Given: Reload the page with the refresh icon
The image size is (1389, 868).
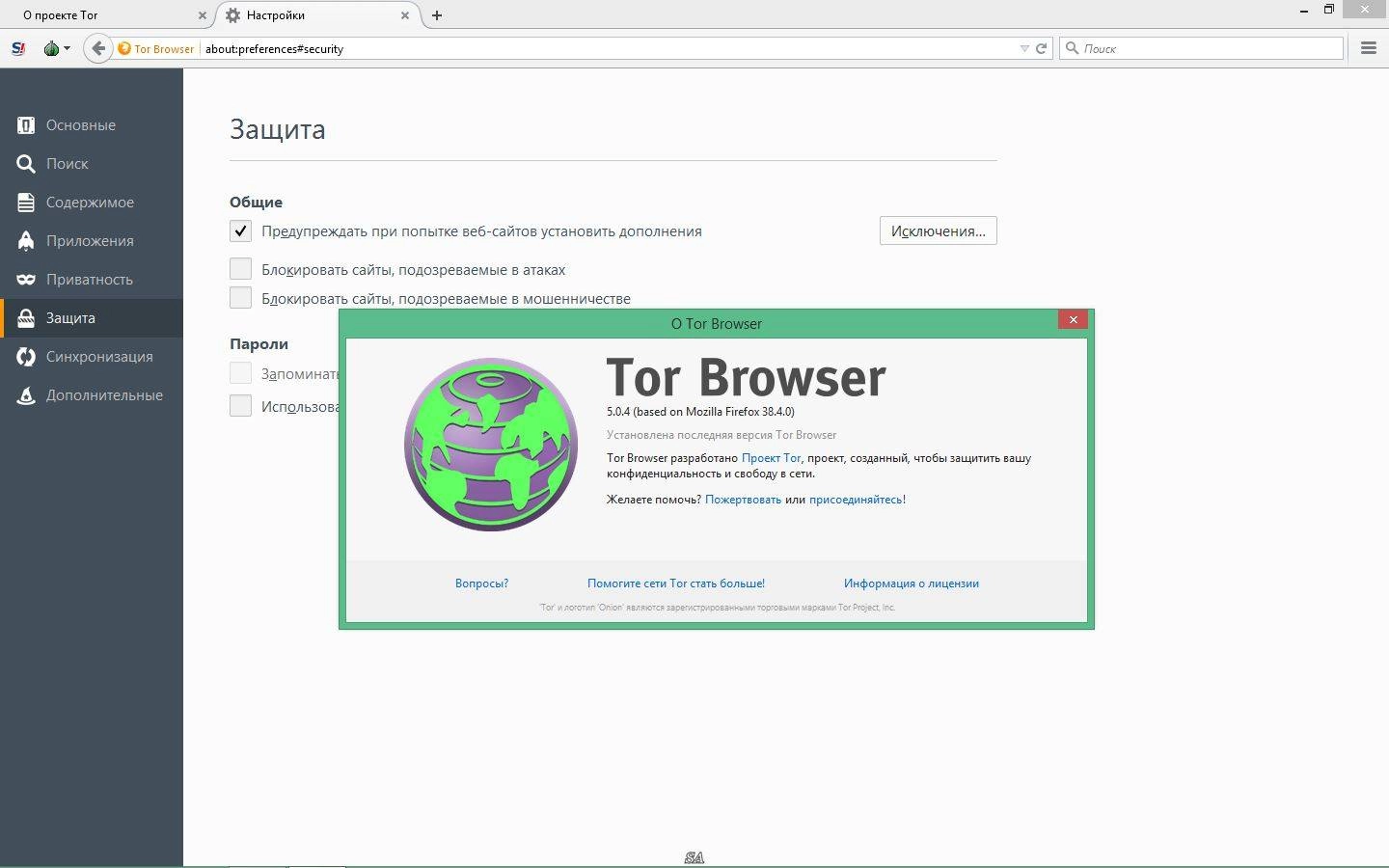Looking at the screenshot, I should [x=1042, y=48].
